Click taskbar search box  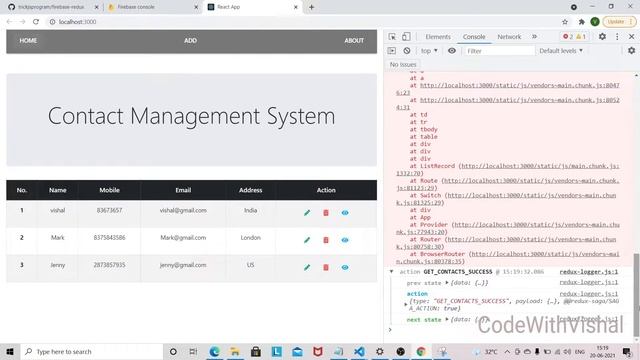(x=91, y=351)
